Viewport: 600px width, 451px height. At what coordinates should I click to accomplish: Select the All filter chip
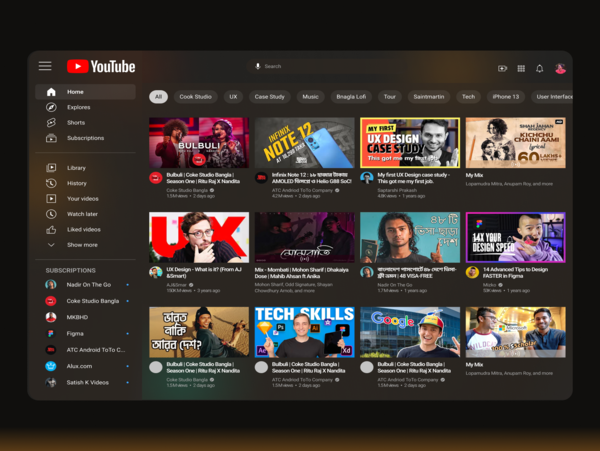pos(158,97)
